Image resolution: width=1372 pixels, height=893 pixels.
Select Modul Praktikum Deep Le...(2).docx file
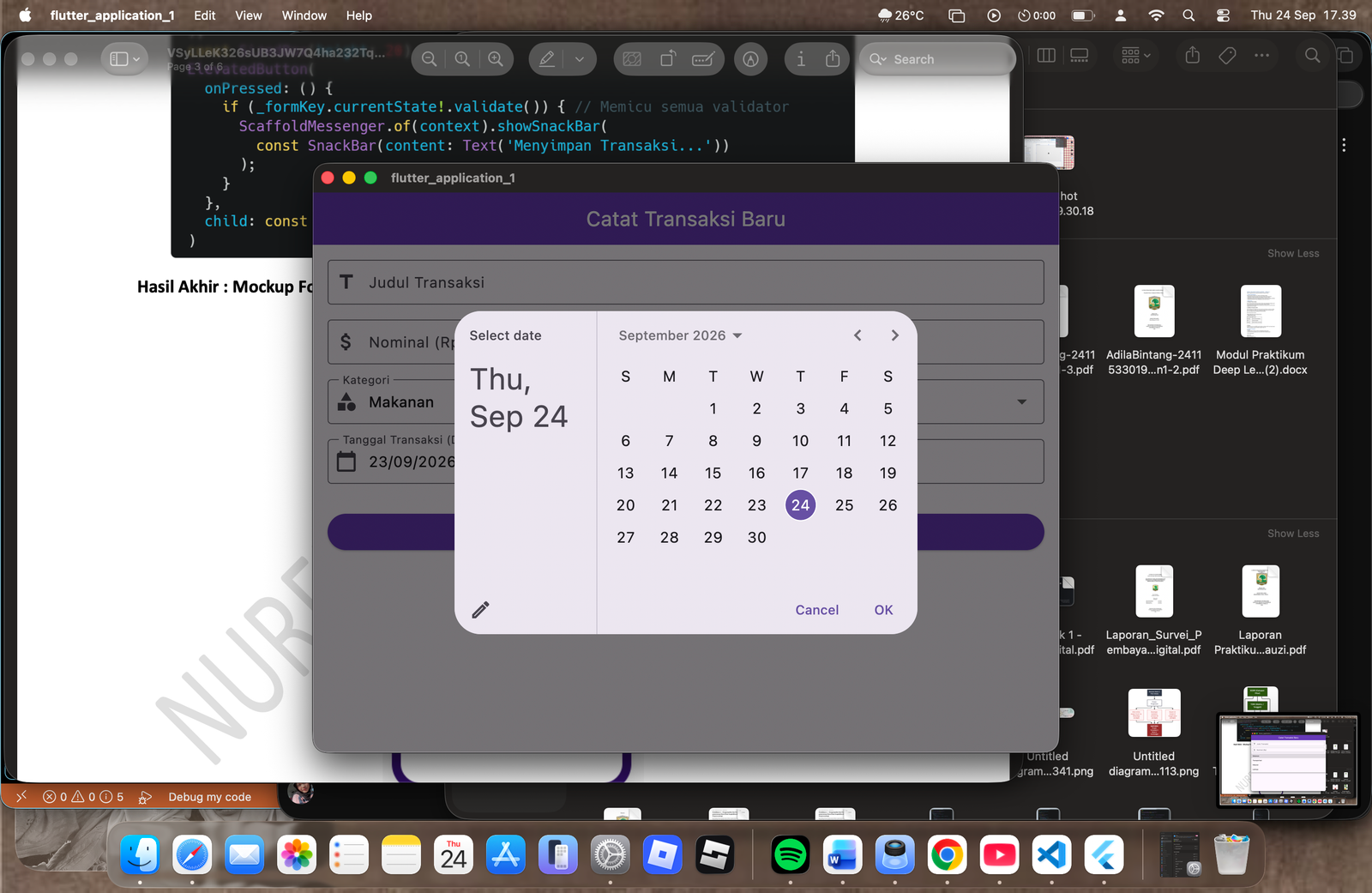click(1260, 331)
